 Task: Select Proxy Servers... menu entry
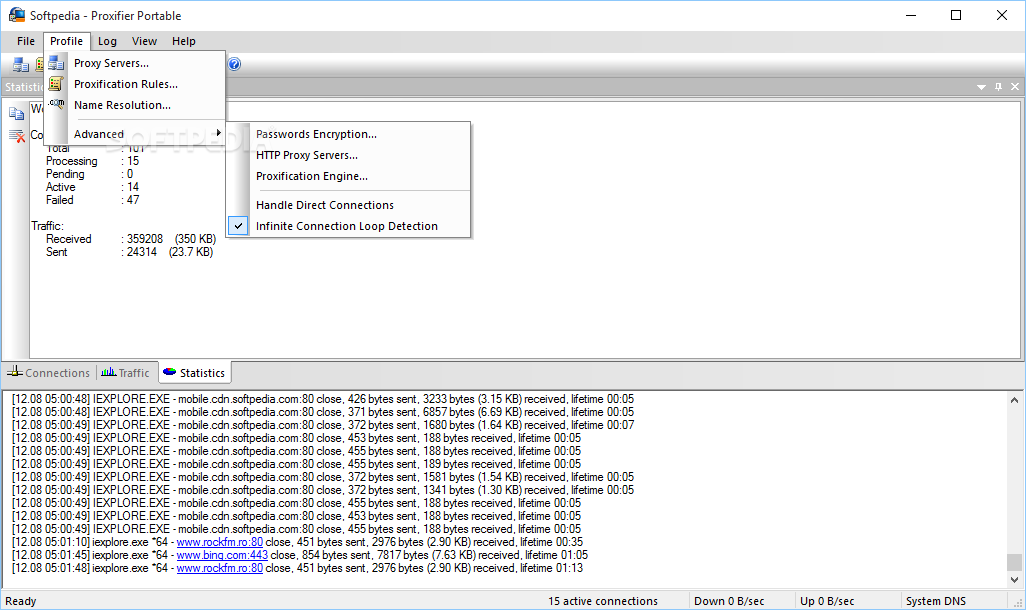[x=135, y=63]
